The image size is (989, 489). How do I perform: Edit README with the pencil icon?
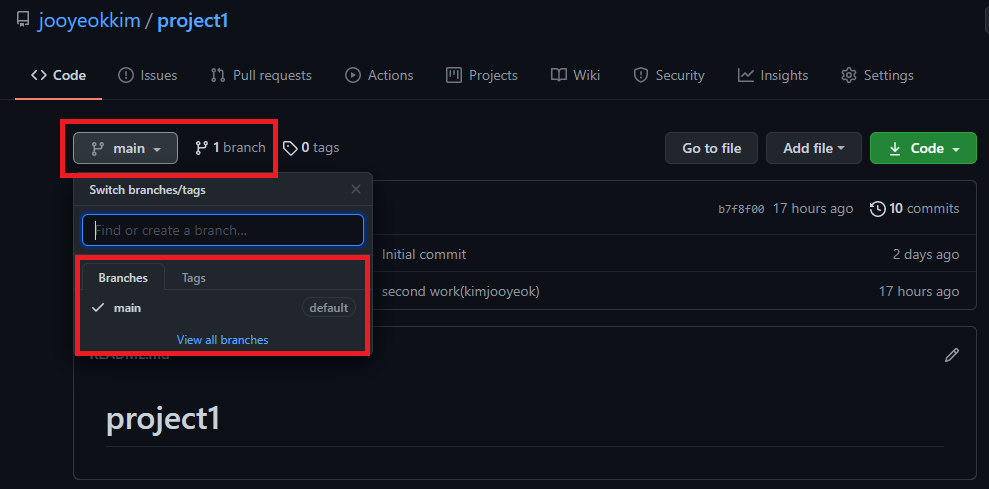952,355
